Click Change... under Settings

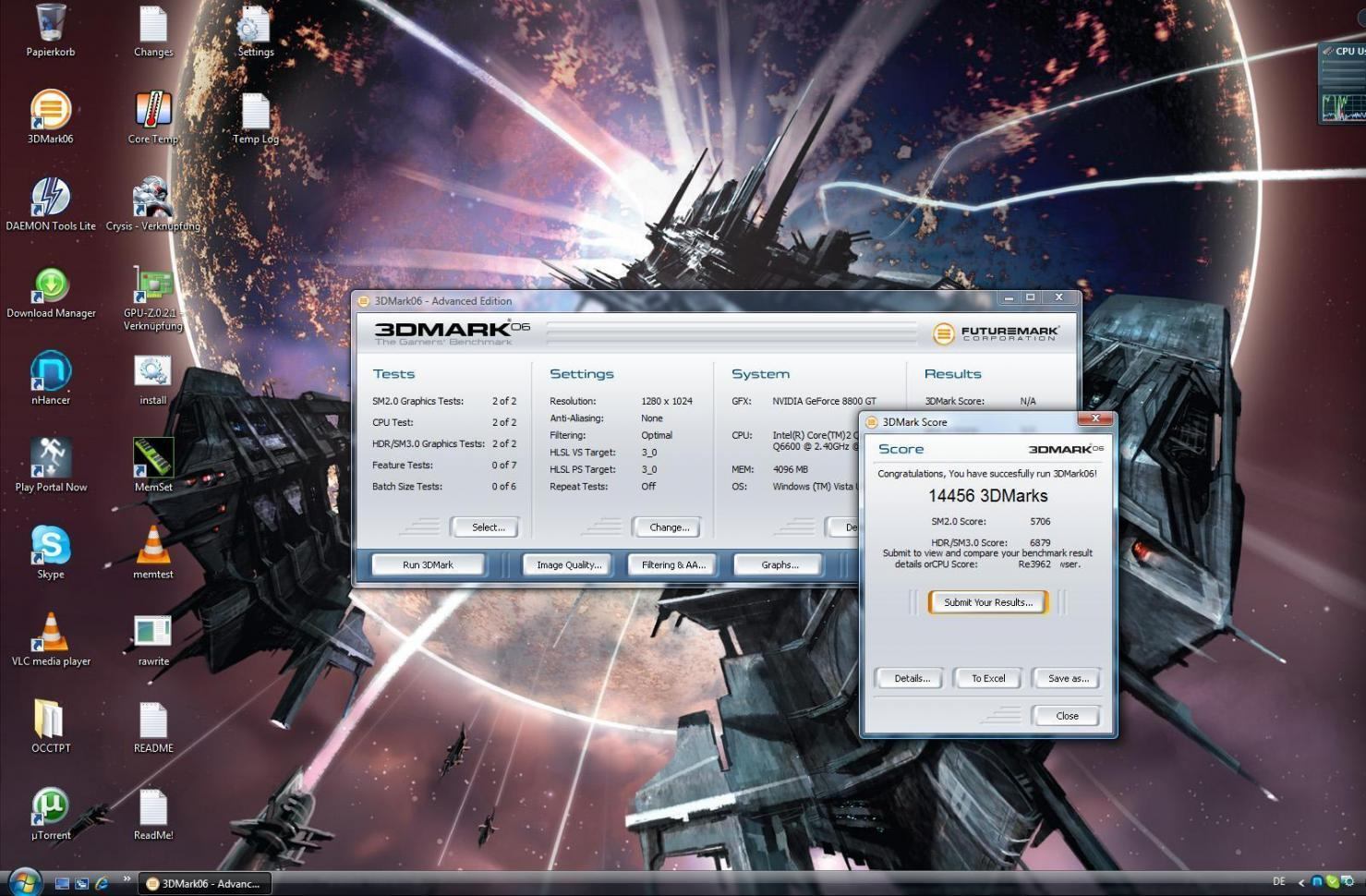click(x=669, y=527)
